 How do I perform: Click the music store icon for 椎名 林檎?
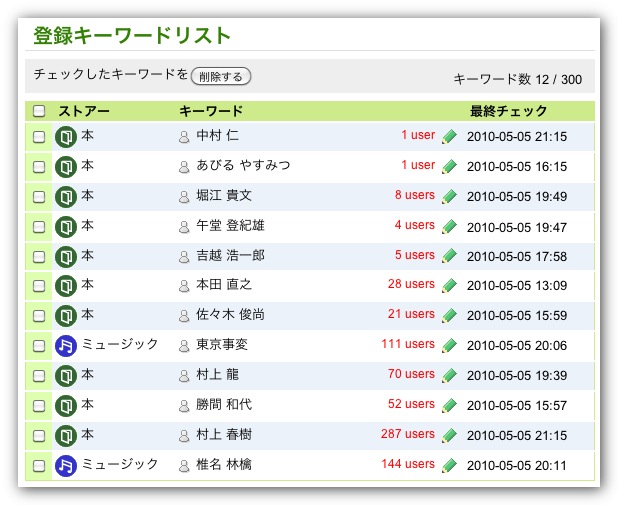click(x=66, y=466)
